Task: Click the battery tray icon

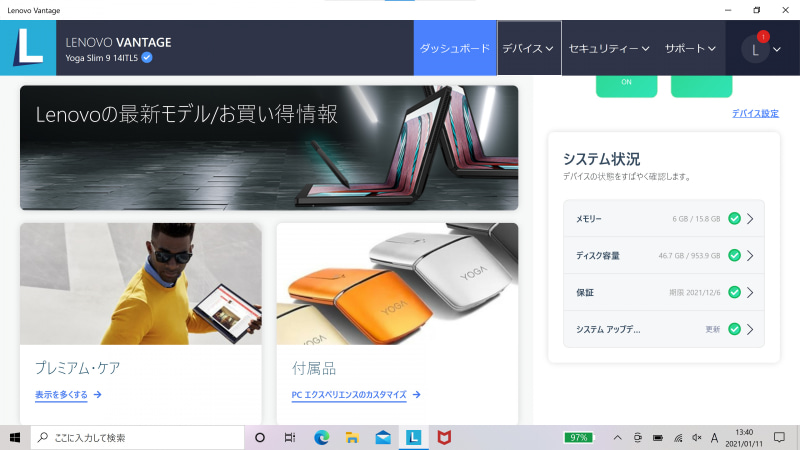Action: [658, 438]
